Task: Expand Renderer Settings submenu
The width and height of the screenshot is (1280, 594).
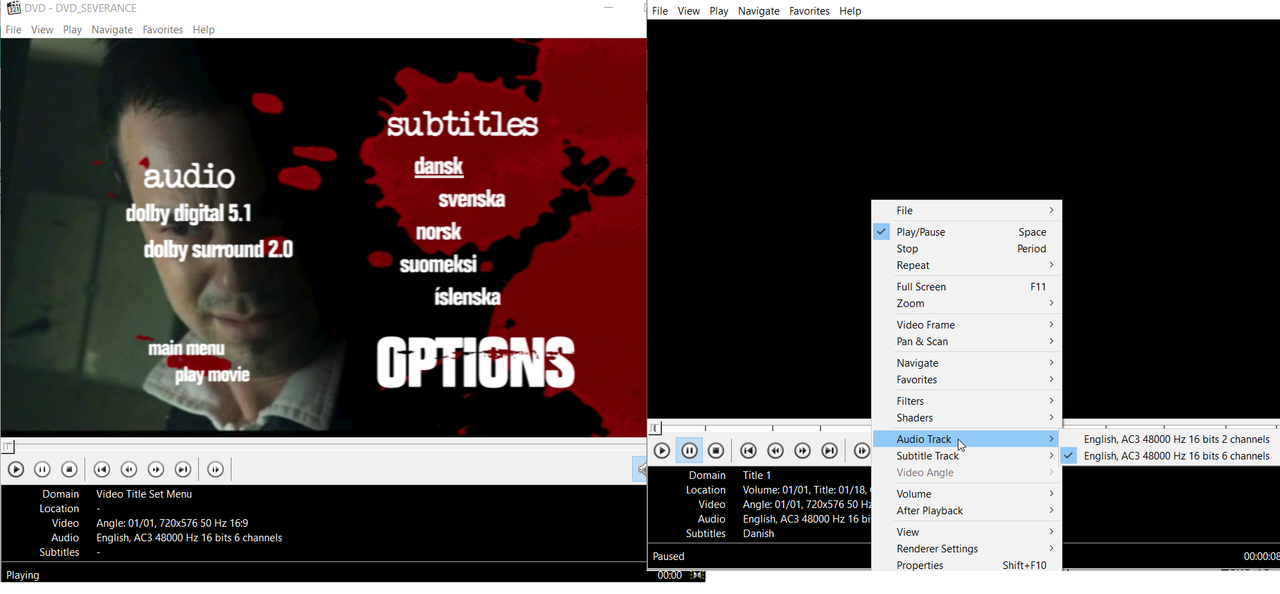Action: coord(966,549)
